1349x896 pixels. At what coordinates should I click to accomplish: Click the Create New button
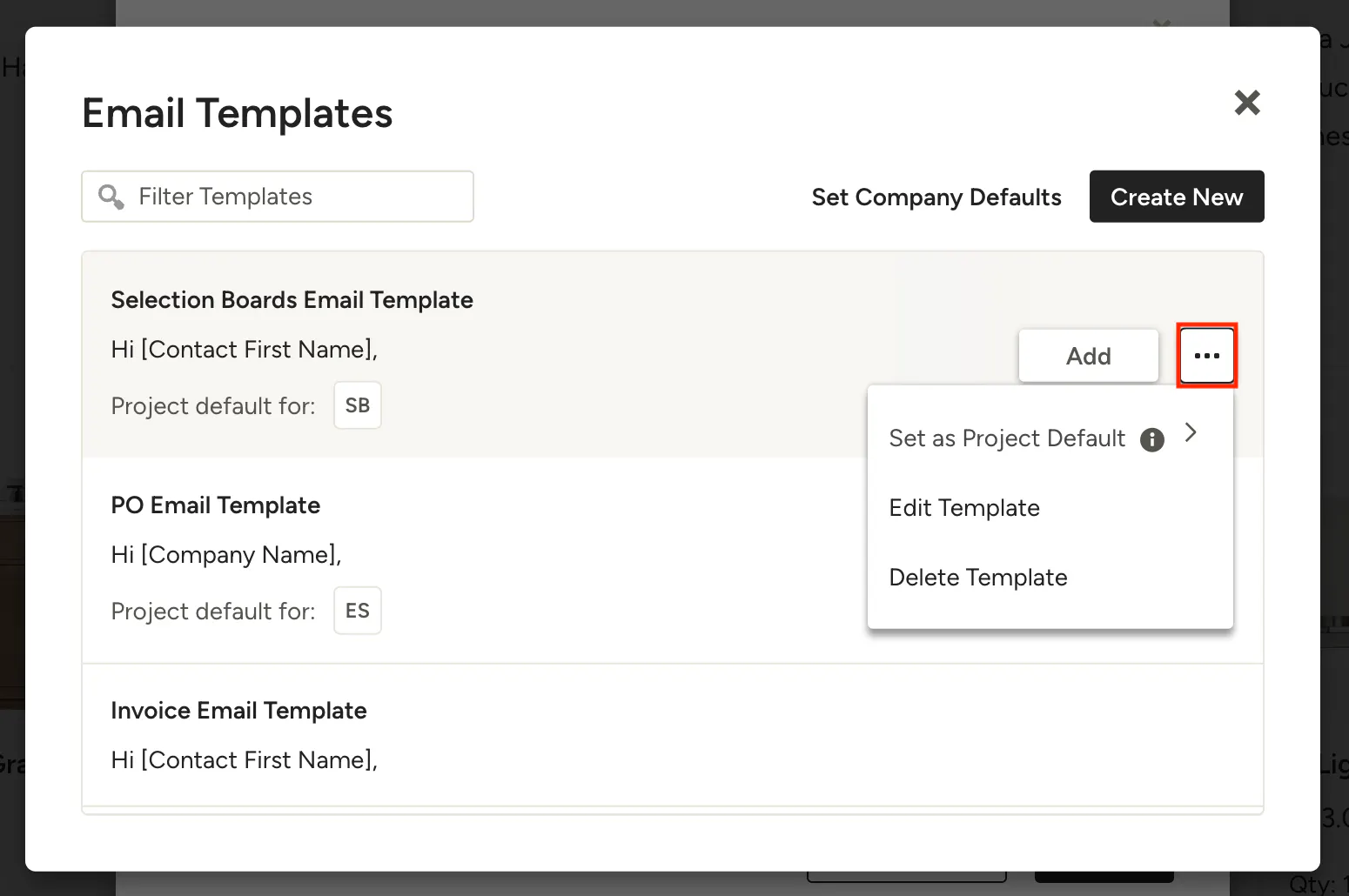(1177, 197)
